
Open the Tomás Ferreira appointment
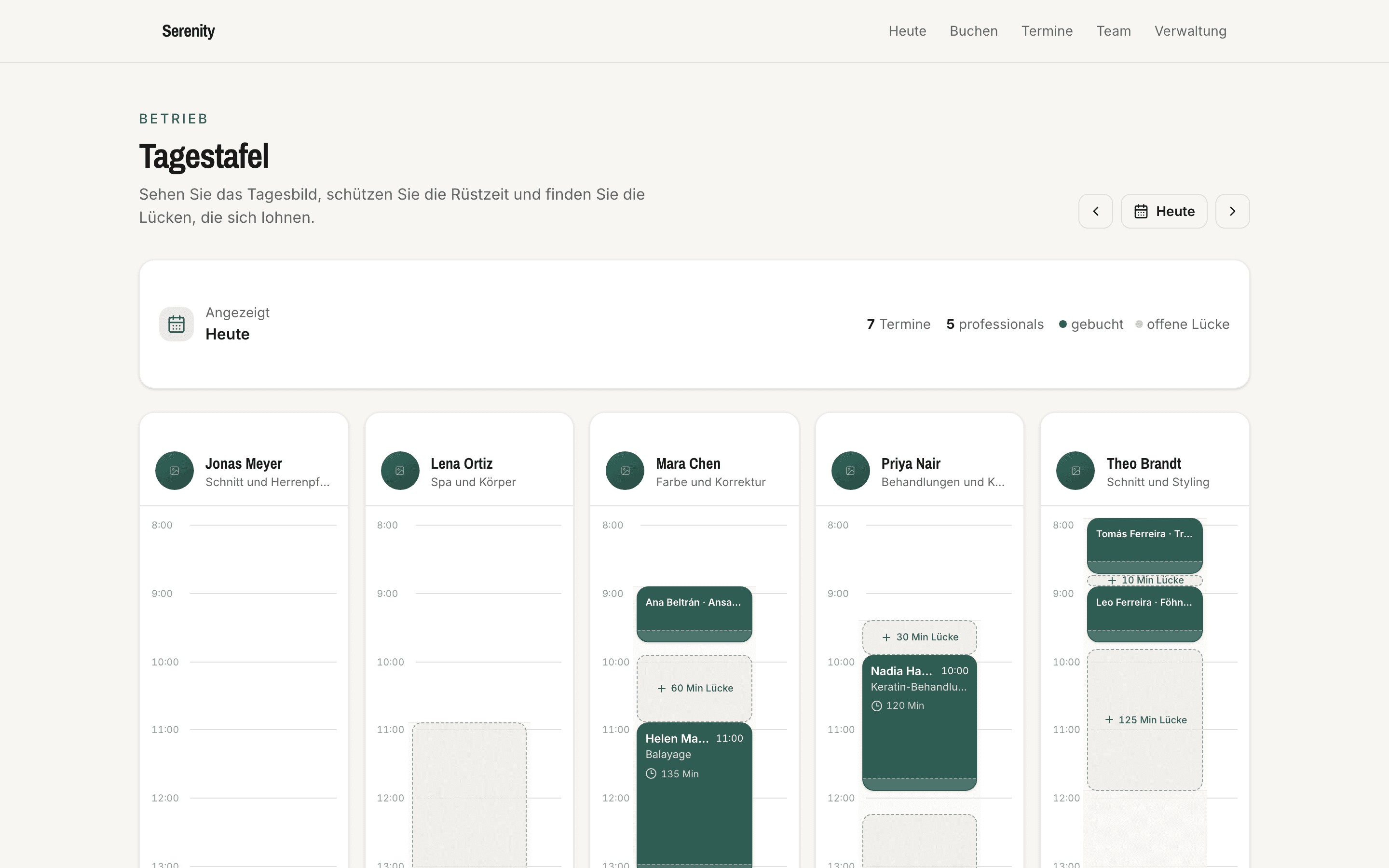(1144, 545)
